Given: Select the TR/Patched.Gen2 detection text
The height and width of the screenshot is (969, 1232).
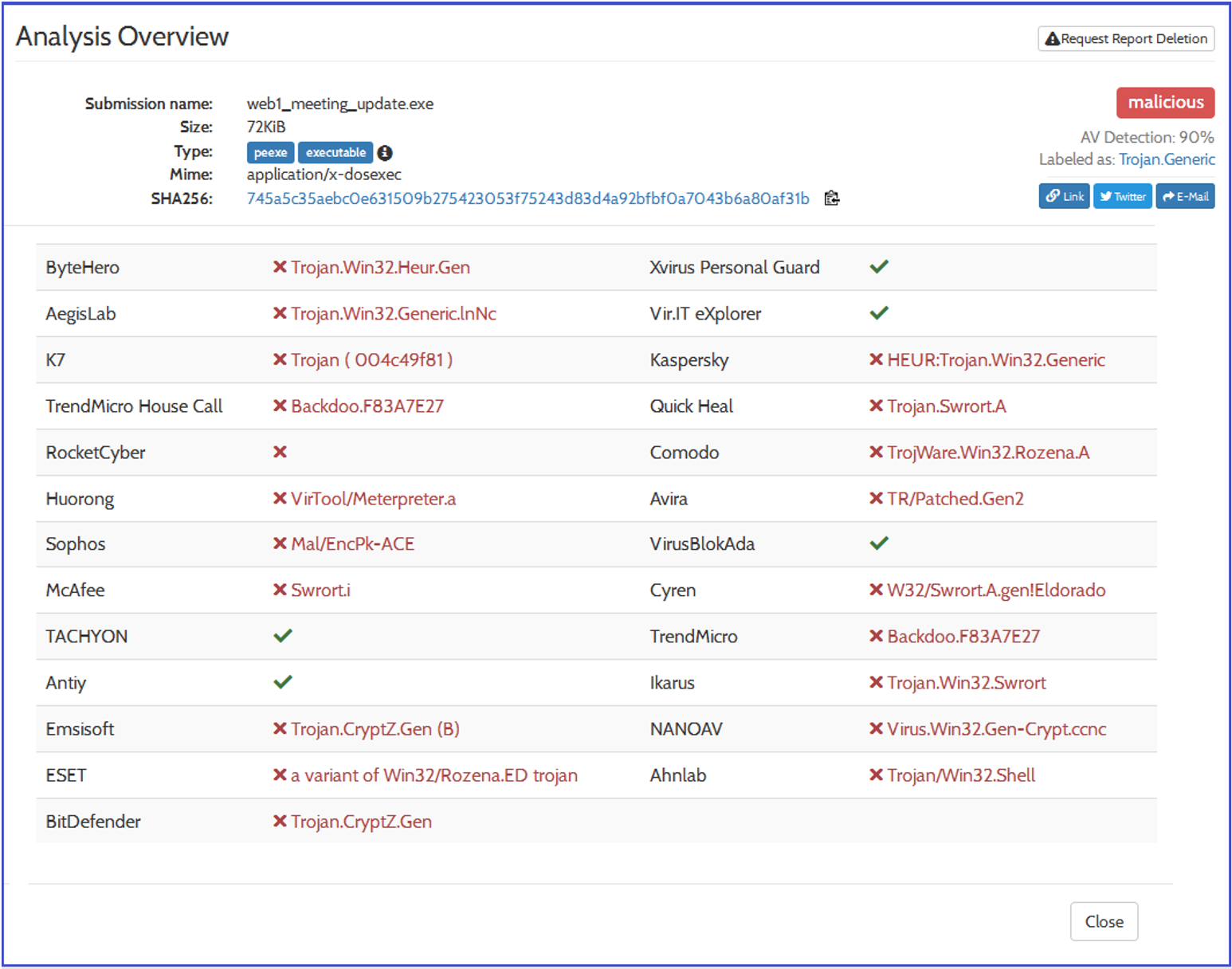Looking at the screenshot, I should tap(955, 498).
